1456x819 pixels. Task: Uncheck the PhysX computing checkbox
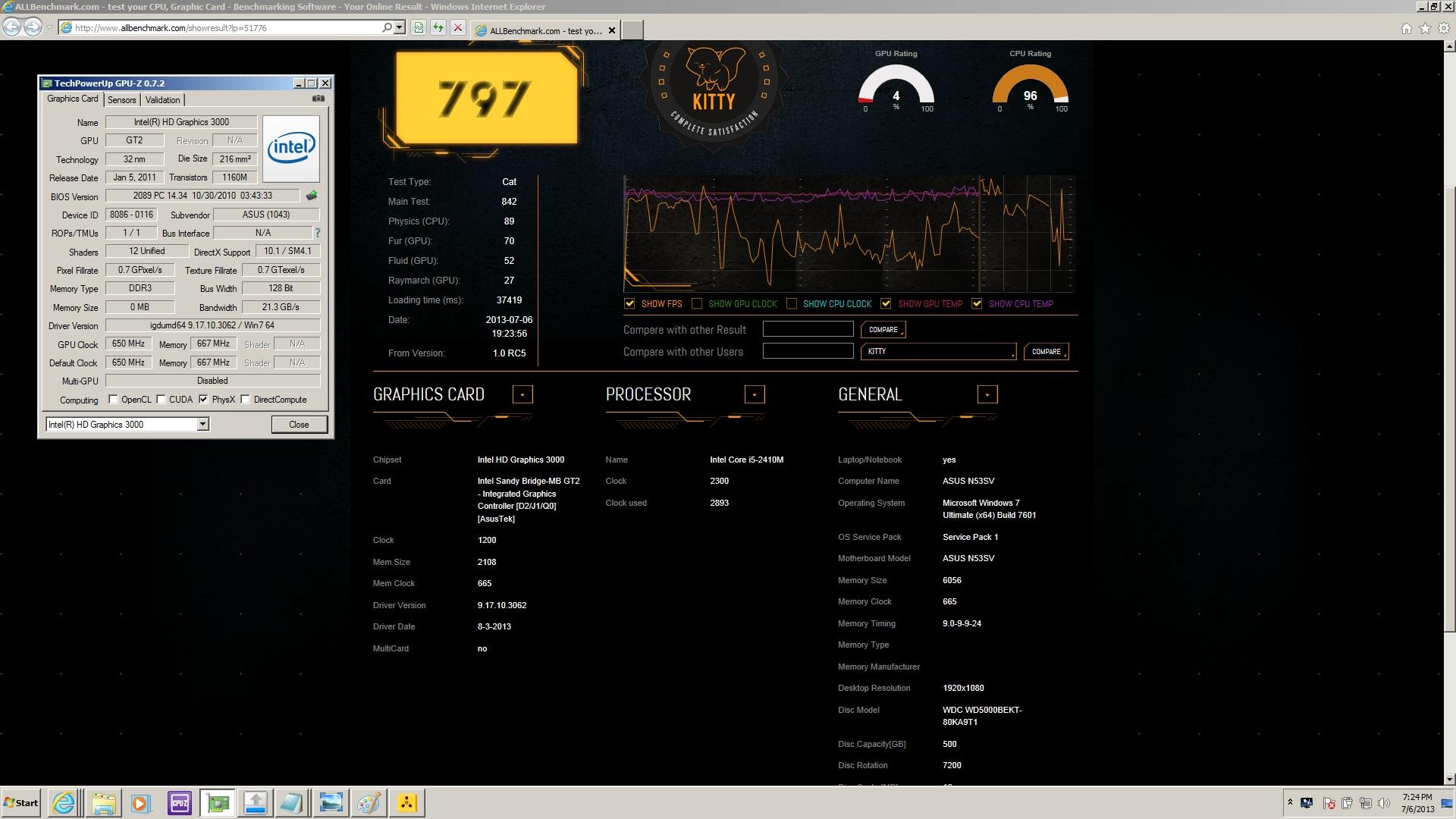203,400
